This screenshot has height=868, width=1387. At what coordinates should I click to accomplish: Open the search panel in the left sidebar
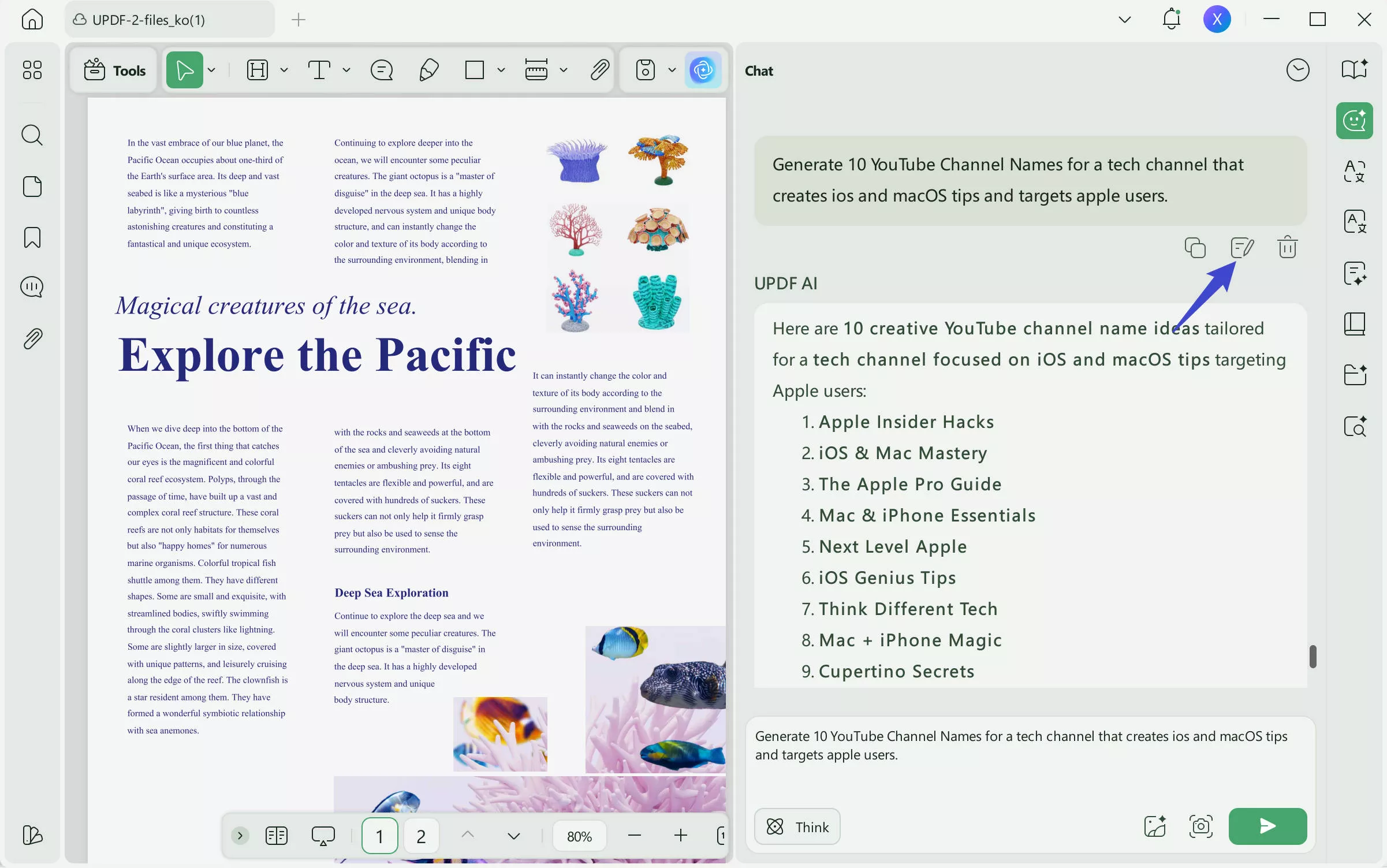click(32, 135)
